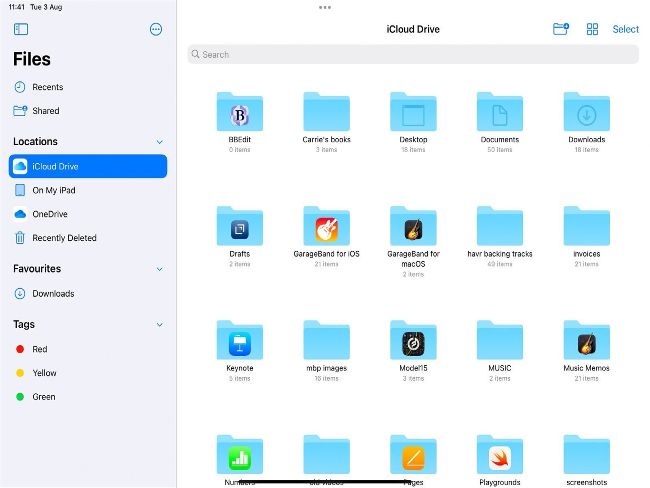650x488 pixels.
Task: Open the sidebar more options ellipsis
Action: [x=156, y=30]
